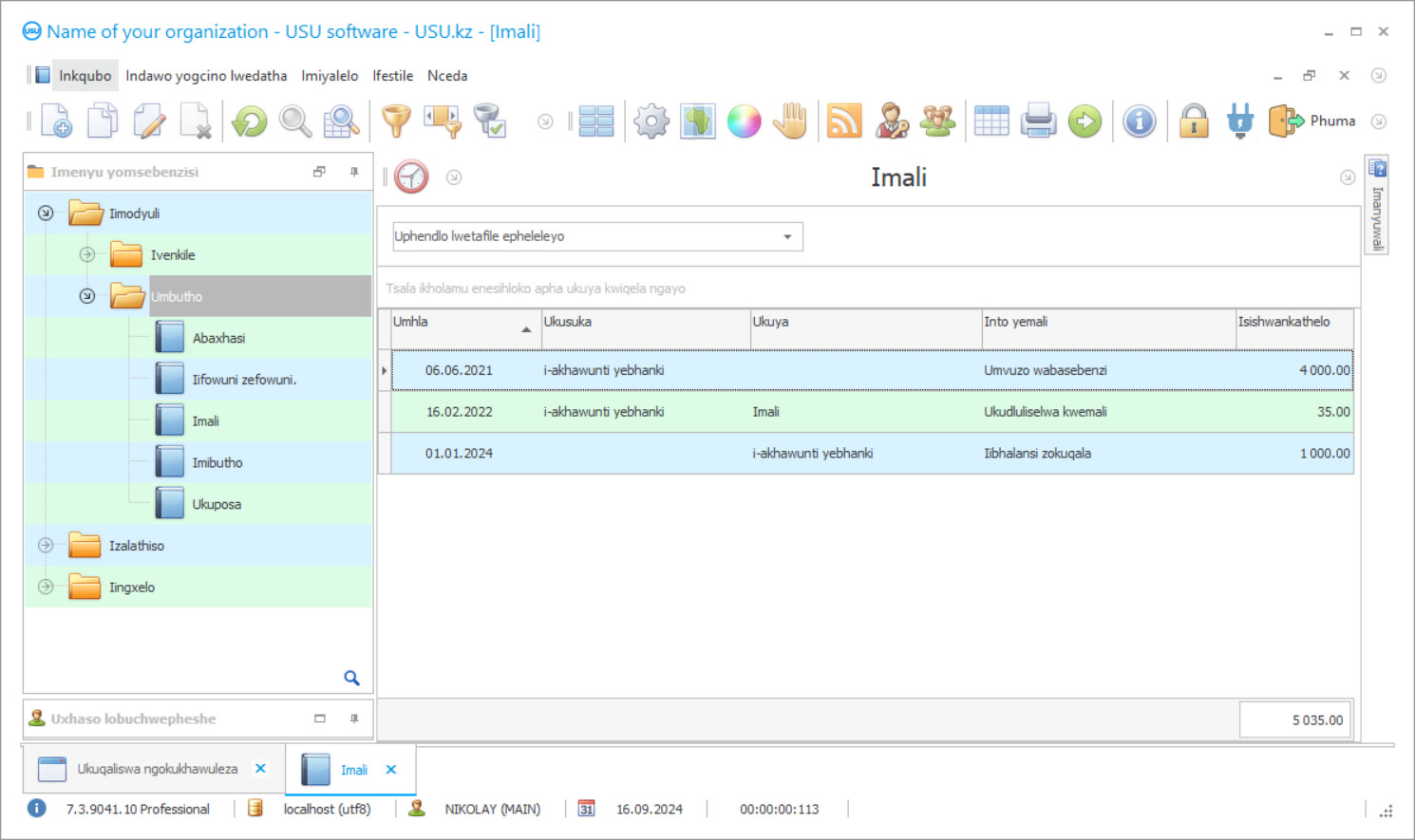
Task: Click the red clock icon above table
Action: click(411, 177)
